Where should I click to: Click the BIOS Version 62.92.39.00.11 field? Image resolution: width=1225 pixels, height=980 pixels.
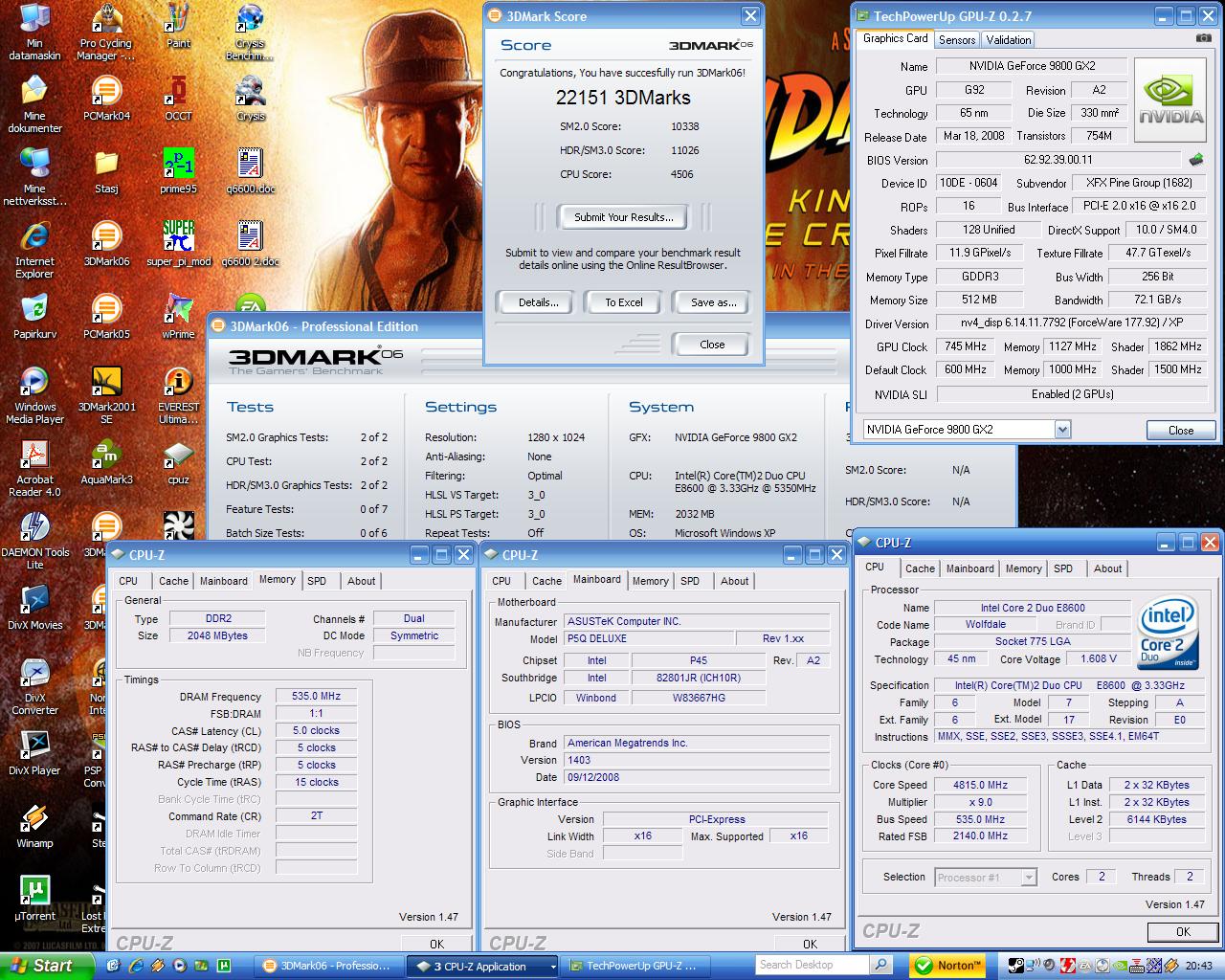tap(1058, 160)
